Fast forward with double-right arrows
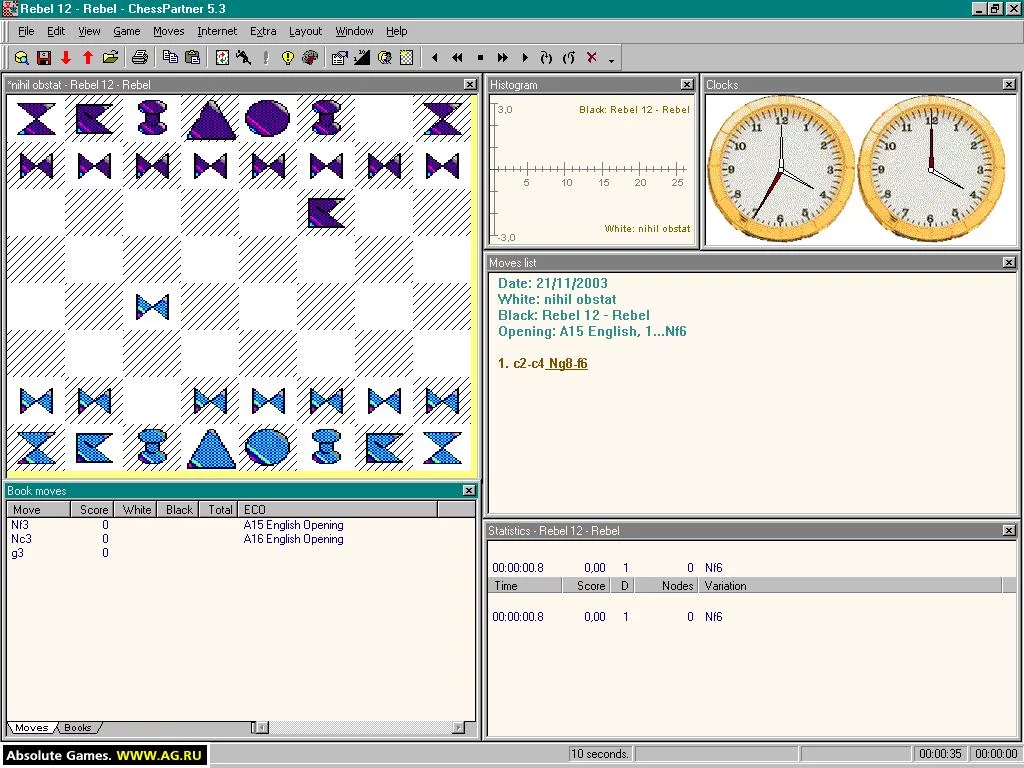 (502, 57)
